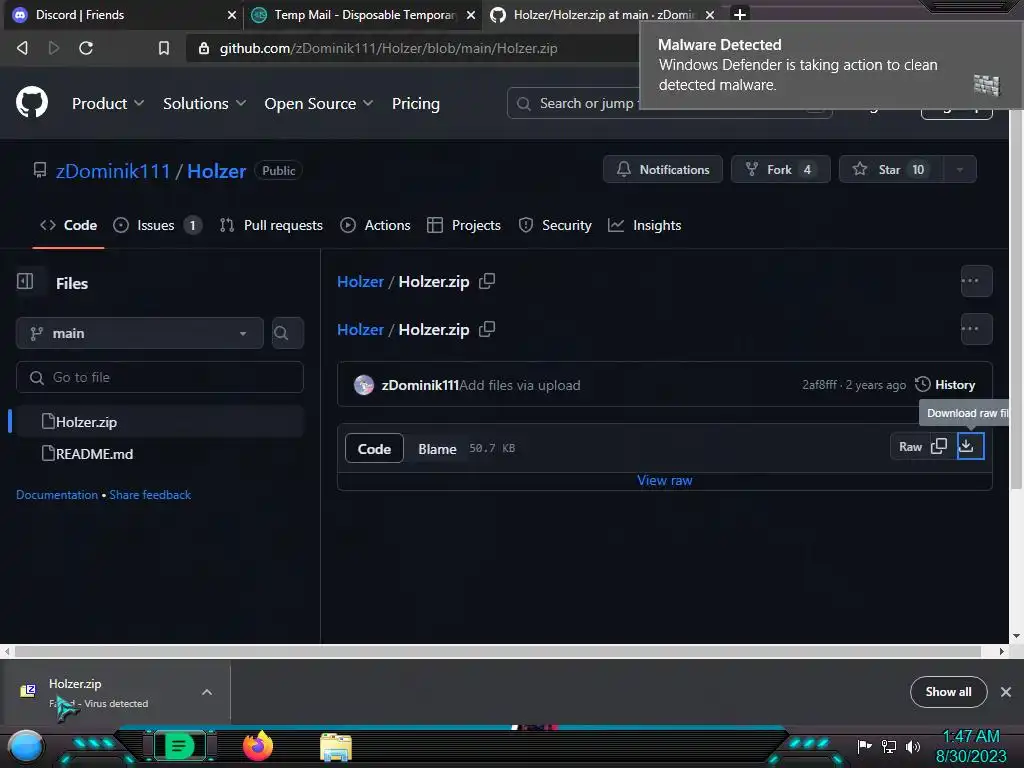Close the Discord Friends tab
The width and height of the screenshot is (1024, 768).
click(231, 14)
